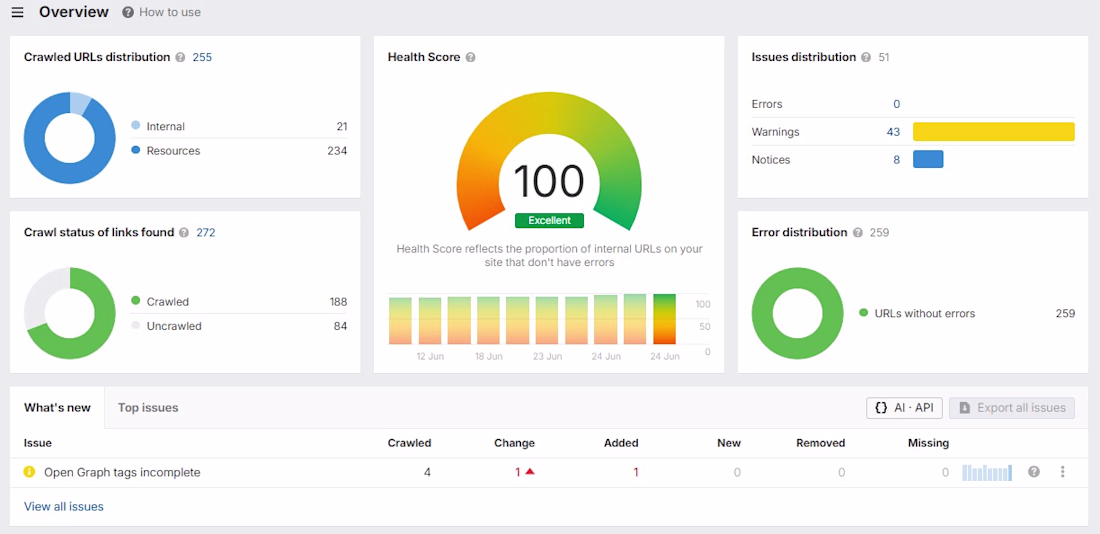1100x534 pixels.
Task: Click the green error distribution donut chart
Action: pyautogui.click(x=798, y=314)
